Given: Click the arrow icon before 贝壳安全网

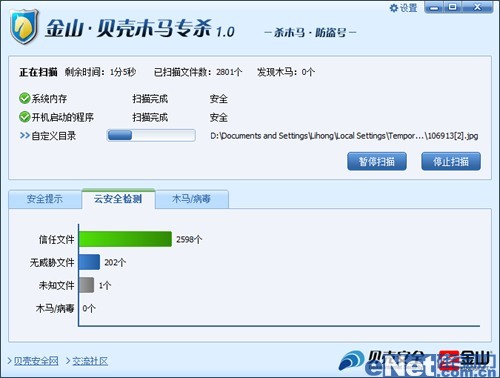Looking at the screenshot, I should tap(10, 361).
